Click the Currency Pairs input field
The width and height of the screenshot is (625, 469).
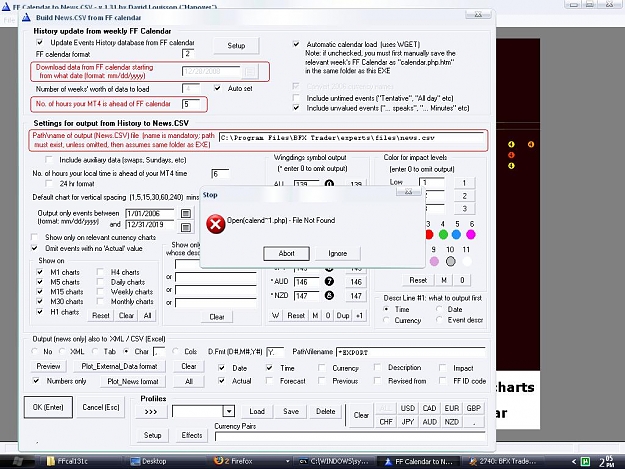(x=350, y=436)
